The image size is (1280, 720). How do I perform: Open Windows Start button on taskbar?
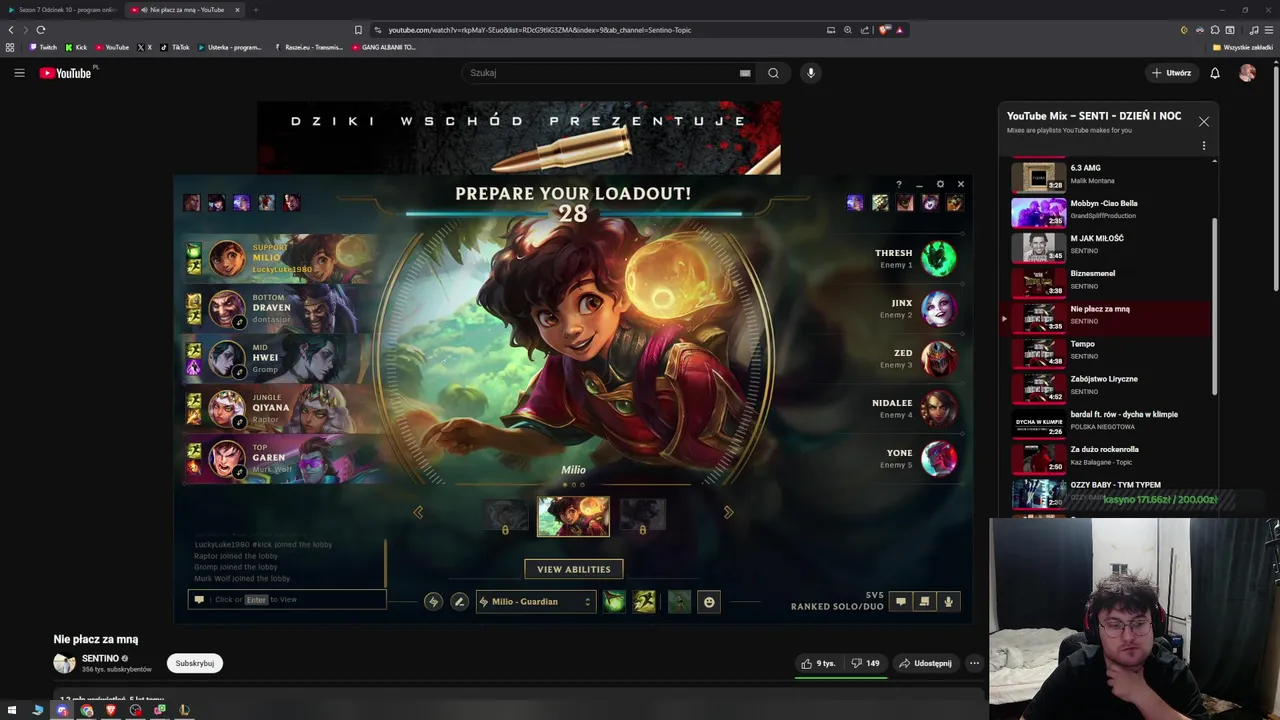tap(12, 710)
